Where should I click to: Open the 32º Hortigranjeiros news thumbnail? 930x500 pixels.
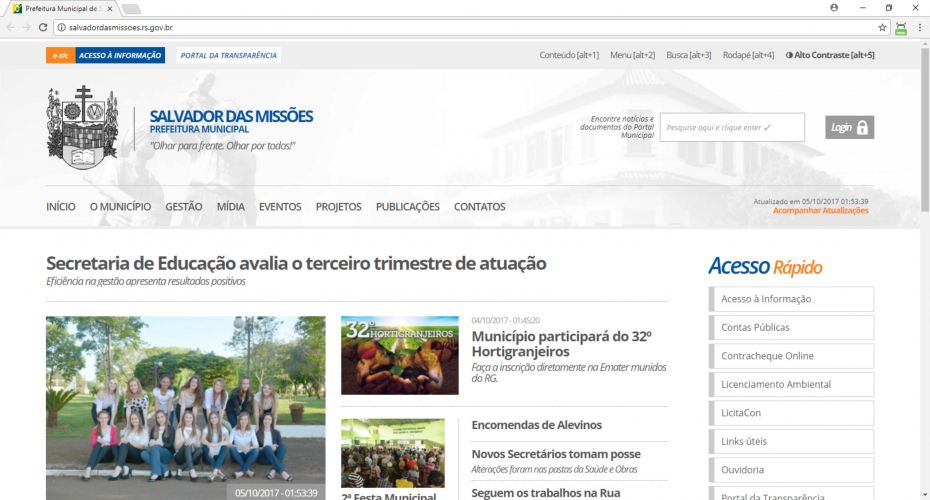point(399,355)
